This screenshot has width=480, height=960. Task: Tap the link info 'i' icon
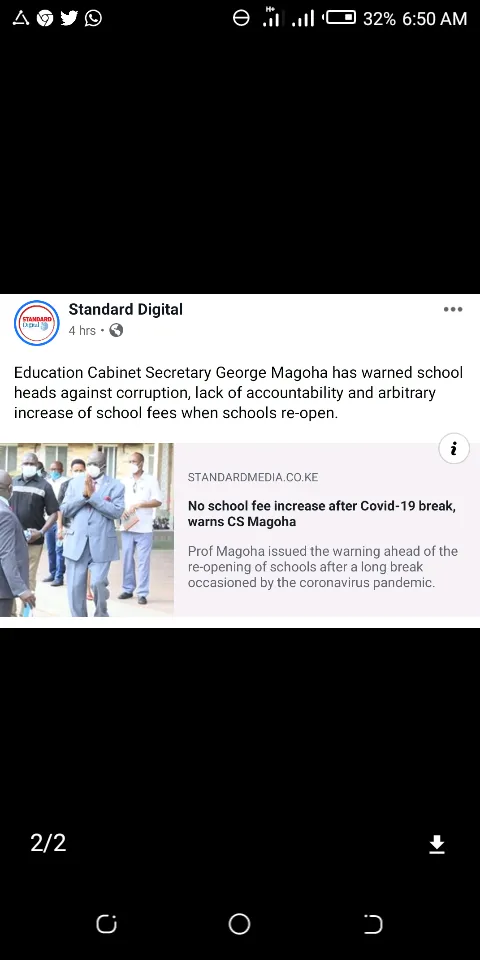(454, 449)
